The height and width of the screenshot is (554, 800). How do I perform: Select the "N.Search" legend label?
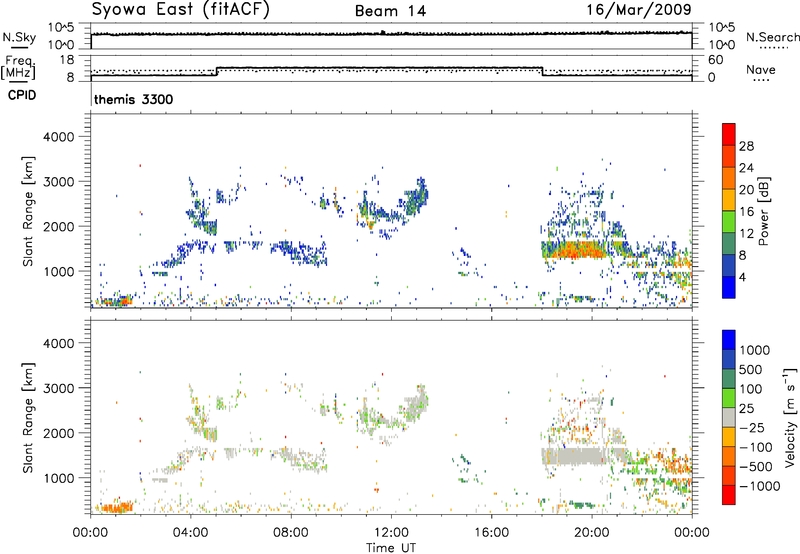(x=772, y=37)
